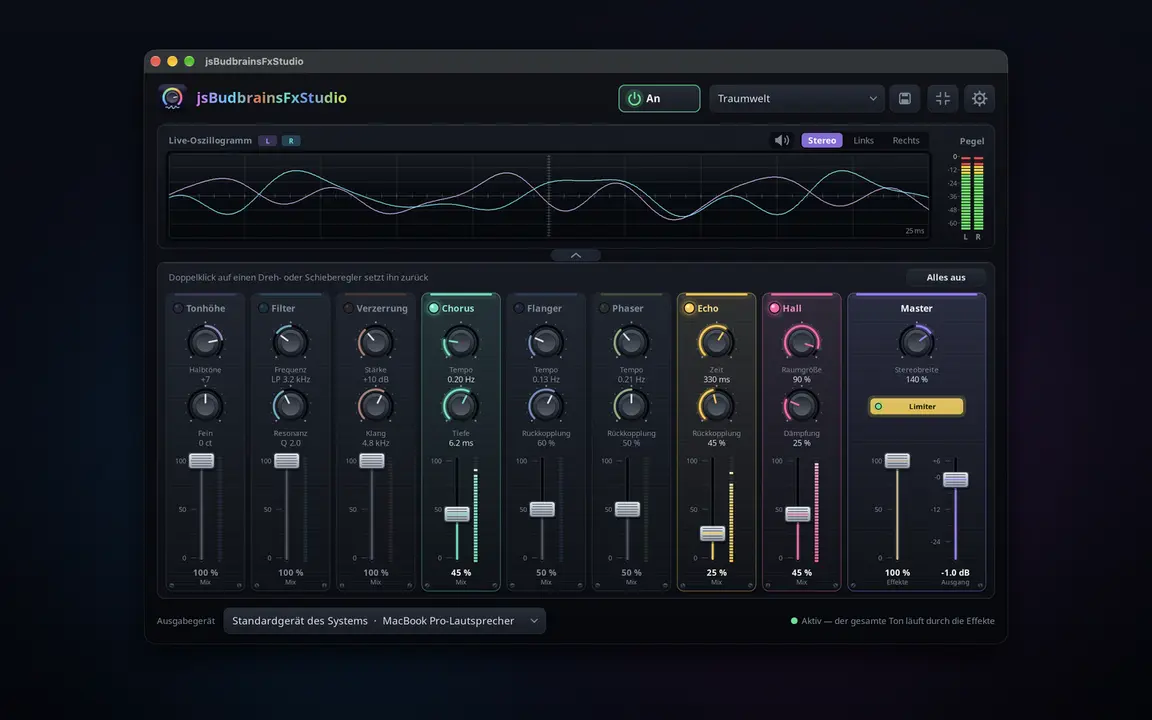Click the Master Ausgang slider handle
The image size is (1152, 720).
(x=955, y=480)
